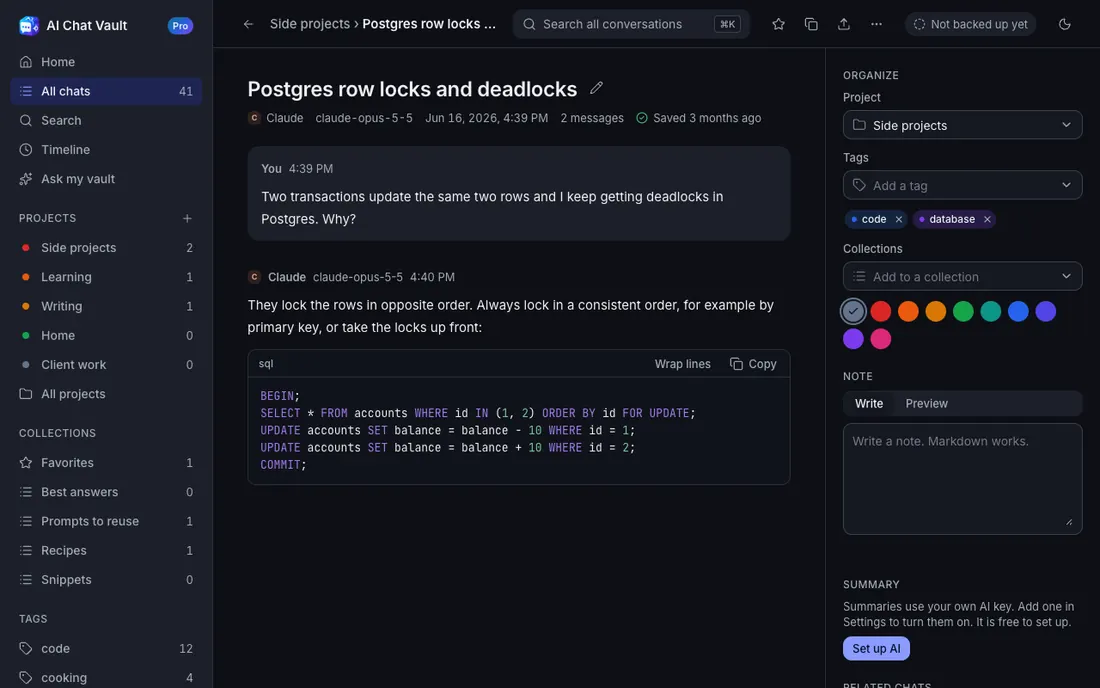Choose the indigo color swatch
This screenshot has height=688, width=1100.
coord(1045,311)
